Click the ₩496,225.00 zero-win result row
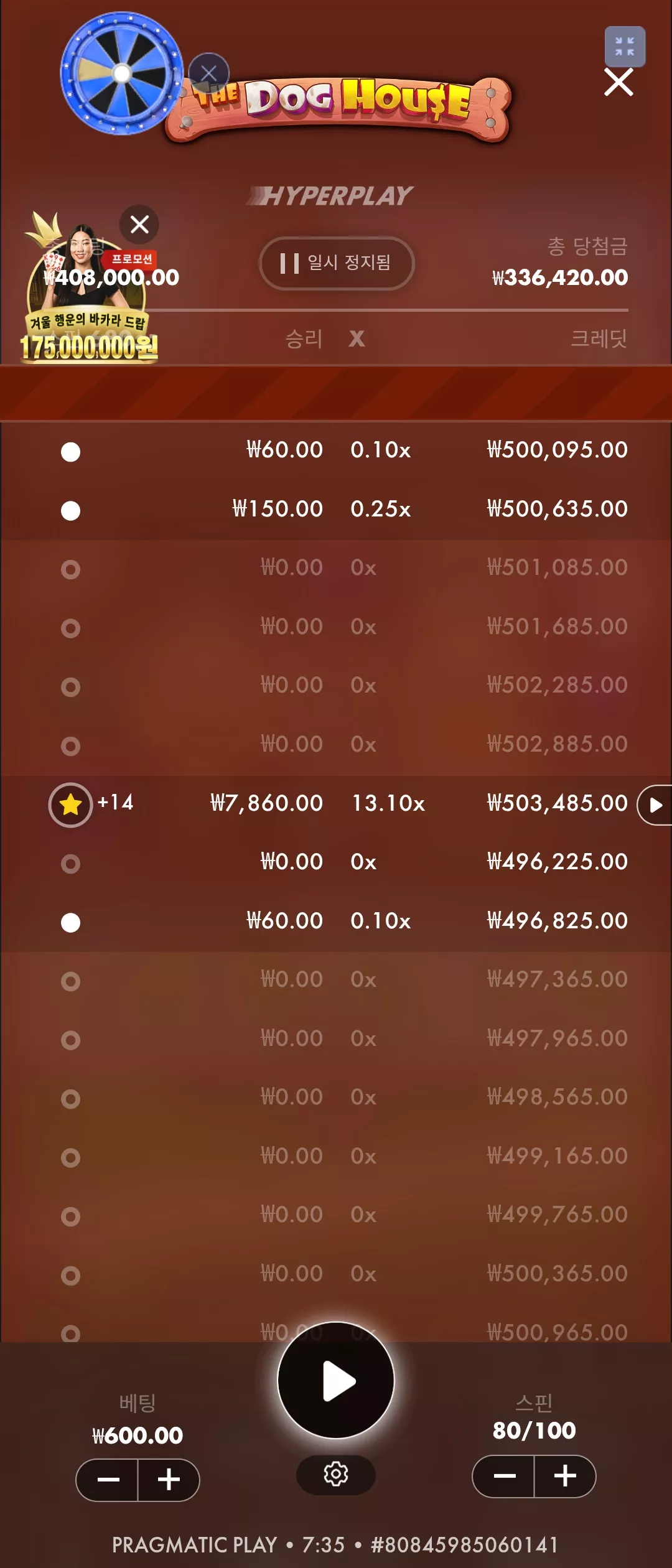Viewport: 672px width, 1568px height. [336, 862]
